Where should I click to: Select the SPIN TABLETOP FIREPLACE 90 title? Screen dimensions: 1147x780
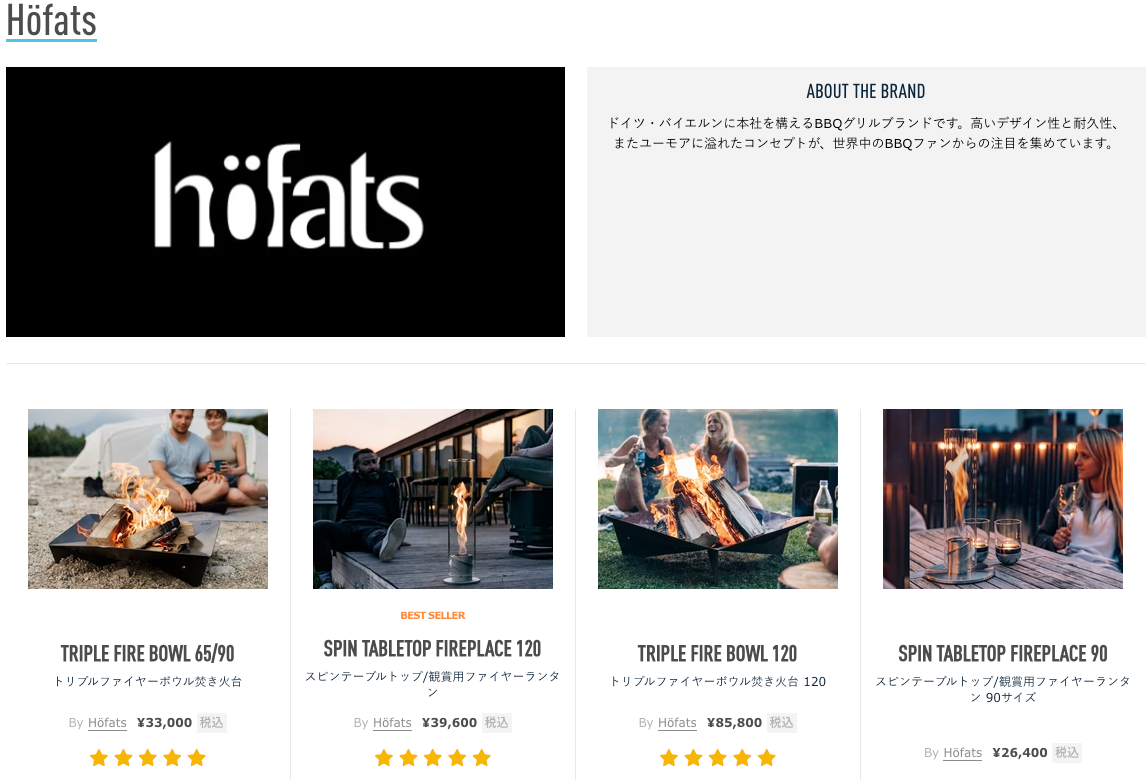[x=1003, y=653]
